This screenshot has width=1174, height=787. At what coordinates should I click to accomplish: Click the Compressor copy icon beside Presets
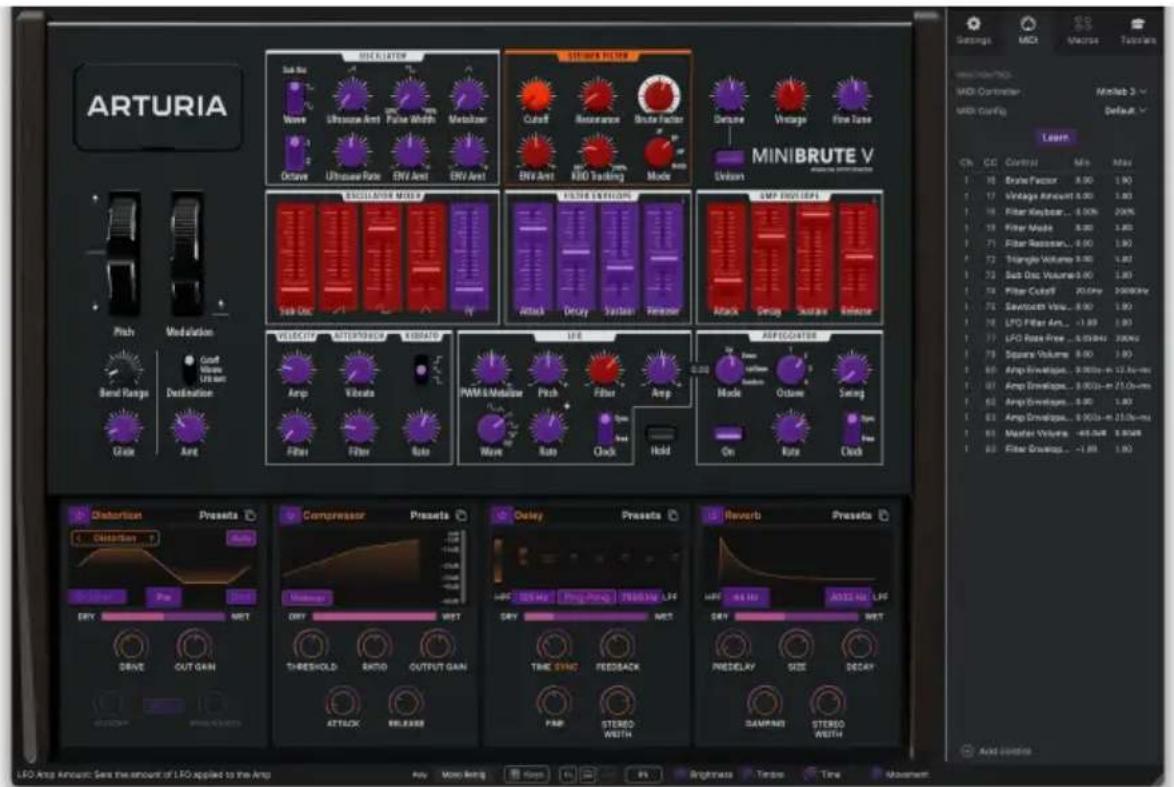462,515
